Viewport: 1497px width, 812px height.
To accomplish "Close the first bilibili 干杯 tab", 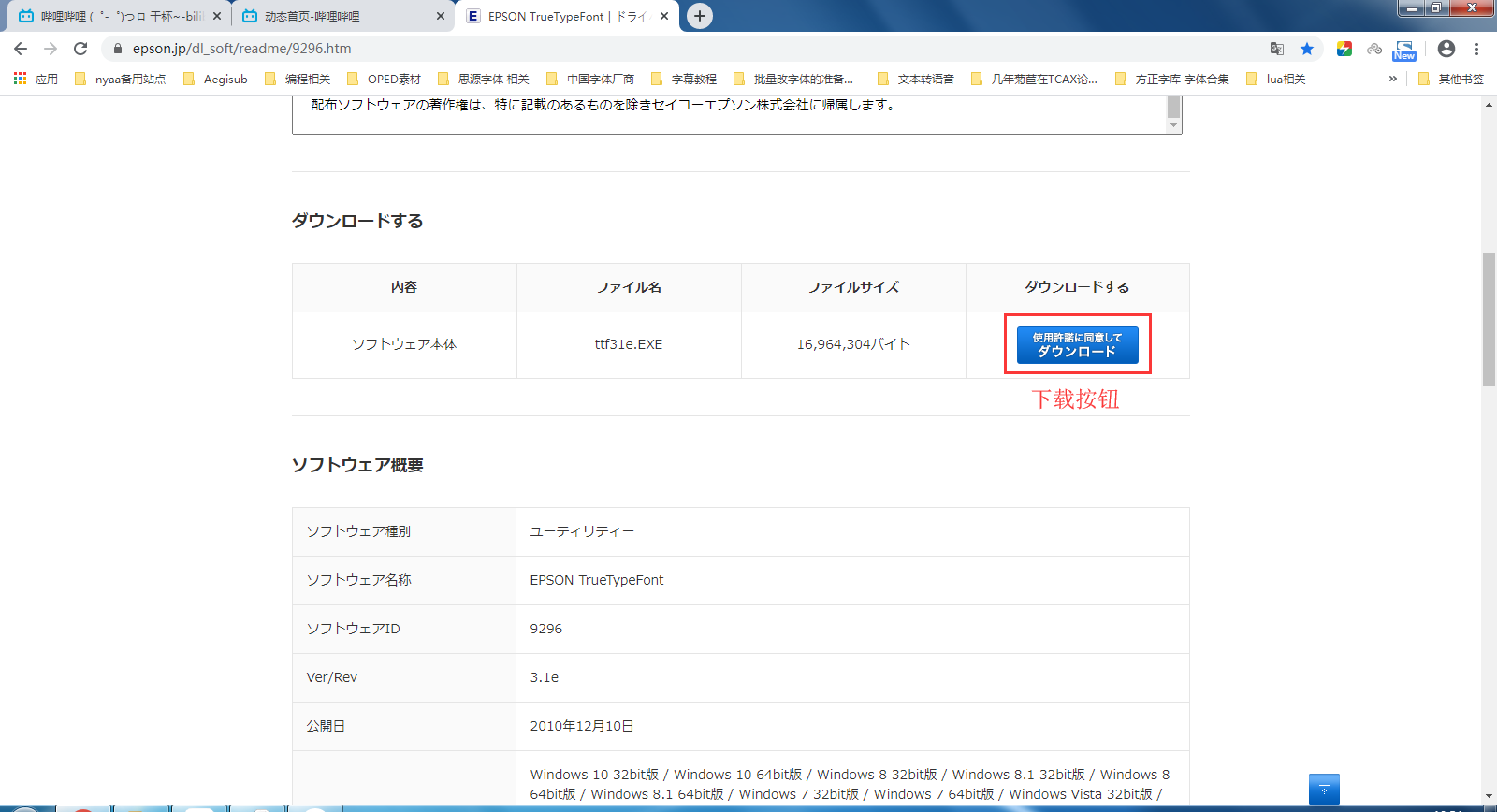I will click(217, 16).
